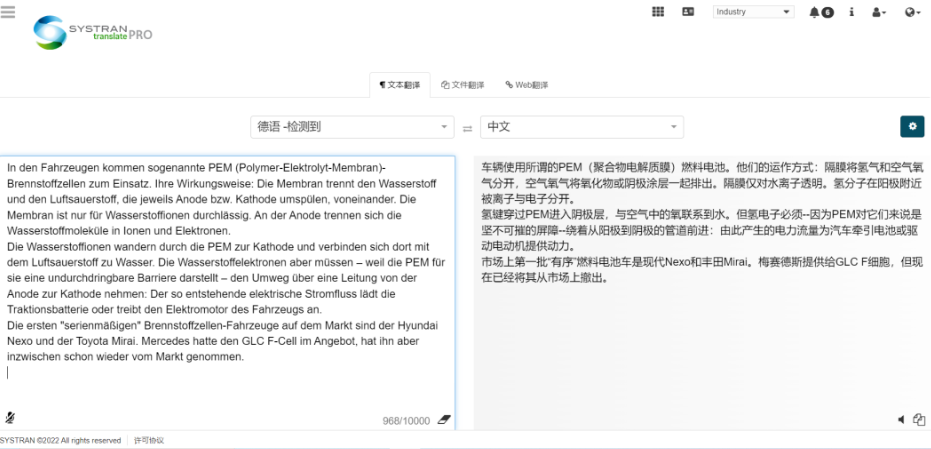Open the user account menu
The image size is (931, 449).
[879, 12]
